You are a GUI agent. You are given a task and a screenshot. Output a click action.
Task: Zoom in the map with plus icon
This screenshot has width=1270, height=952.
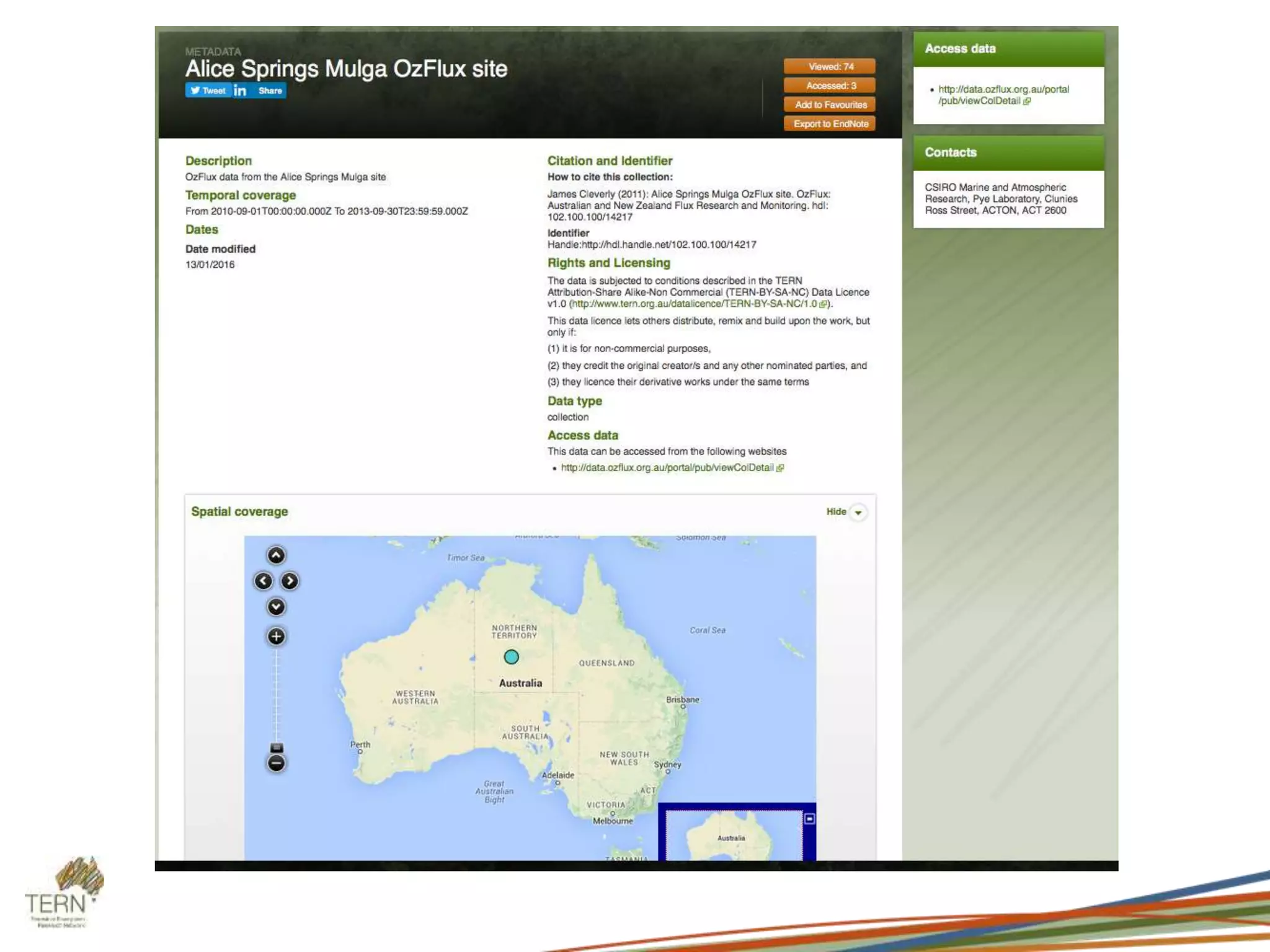tap(276, 636)
